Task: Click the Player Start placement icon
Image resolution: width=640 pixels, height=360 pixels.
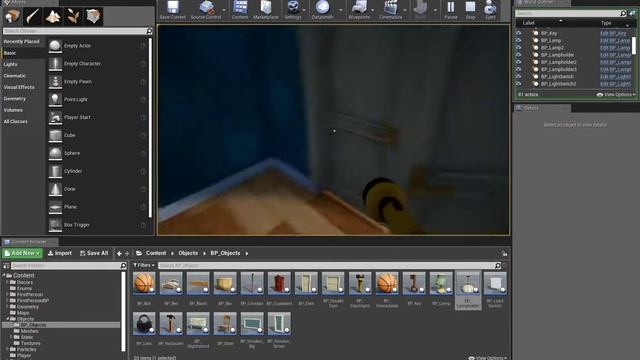Action: coord(55,118)
